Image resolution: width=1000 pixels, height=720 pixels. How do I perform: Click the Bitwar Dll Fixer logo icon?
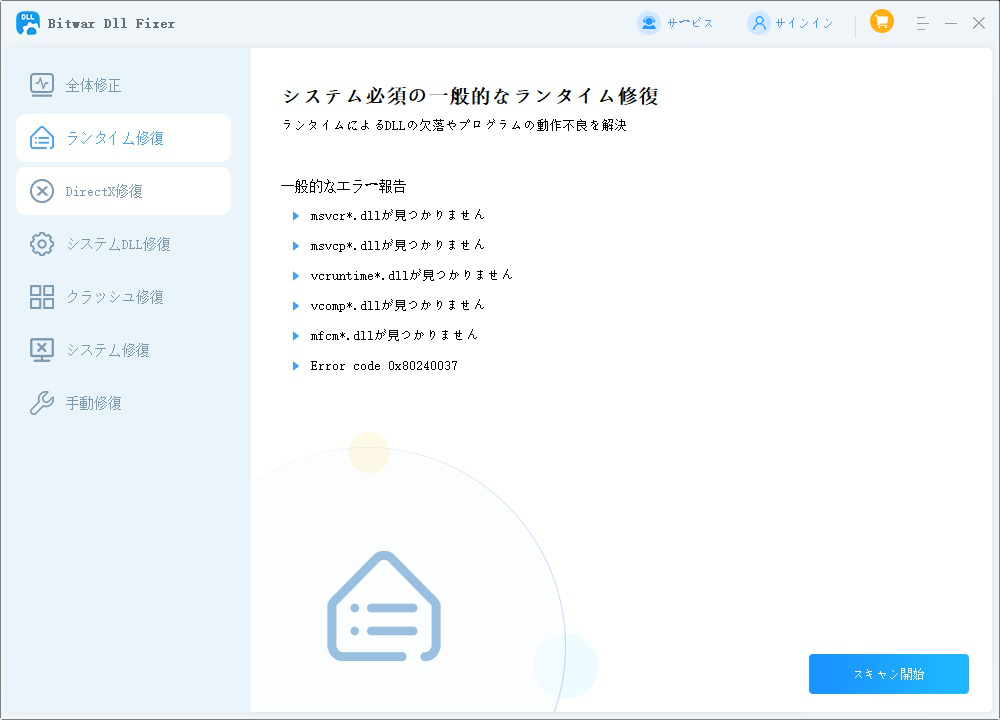[x=27, y=23]
